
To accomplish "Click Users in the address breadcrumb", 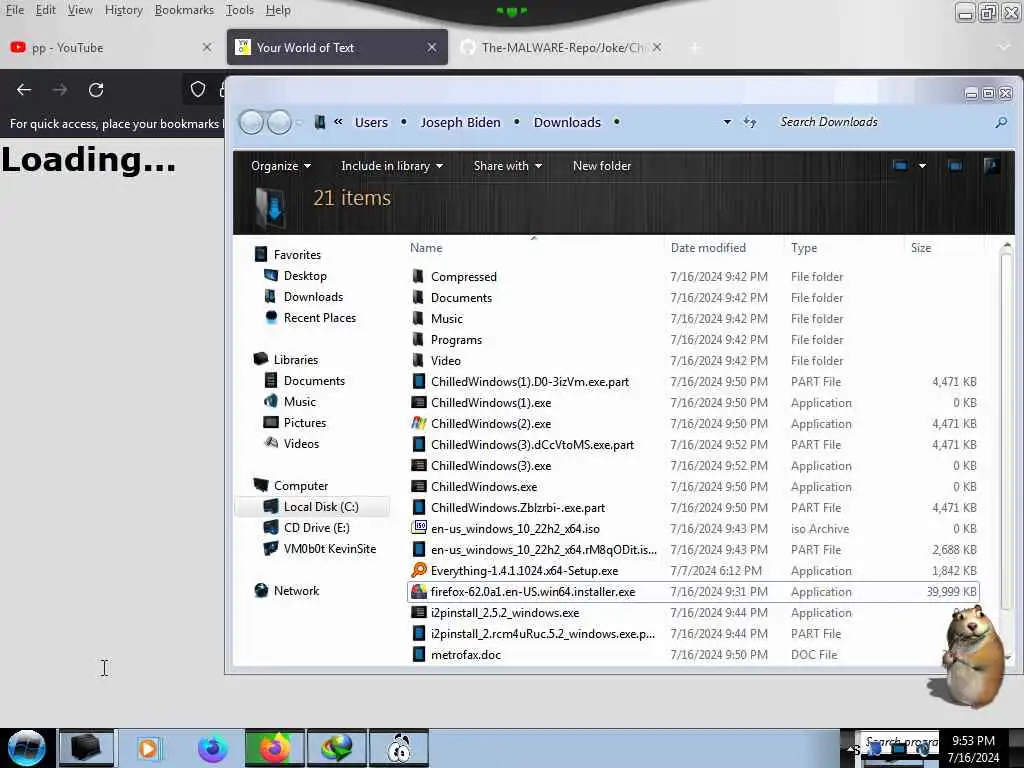I will [x=372, y=122].
